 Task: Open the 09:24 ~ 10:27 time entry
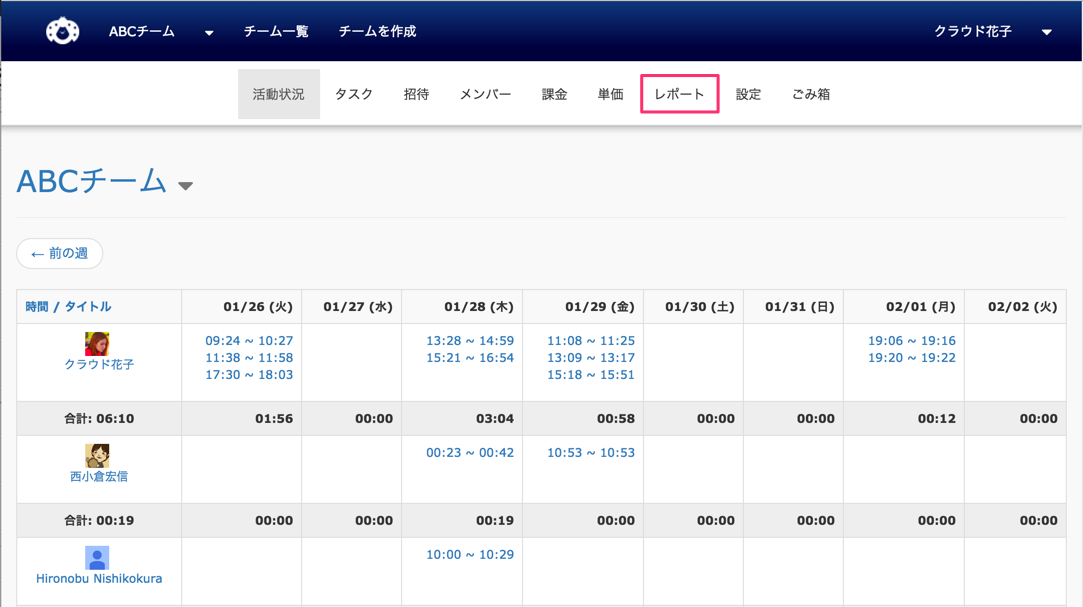pos(249,341)
